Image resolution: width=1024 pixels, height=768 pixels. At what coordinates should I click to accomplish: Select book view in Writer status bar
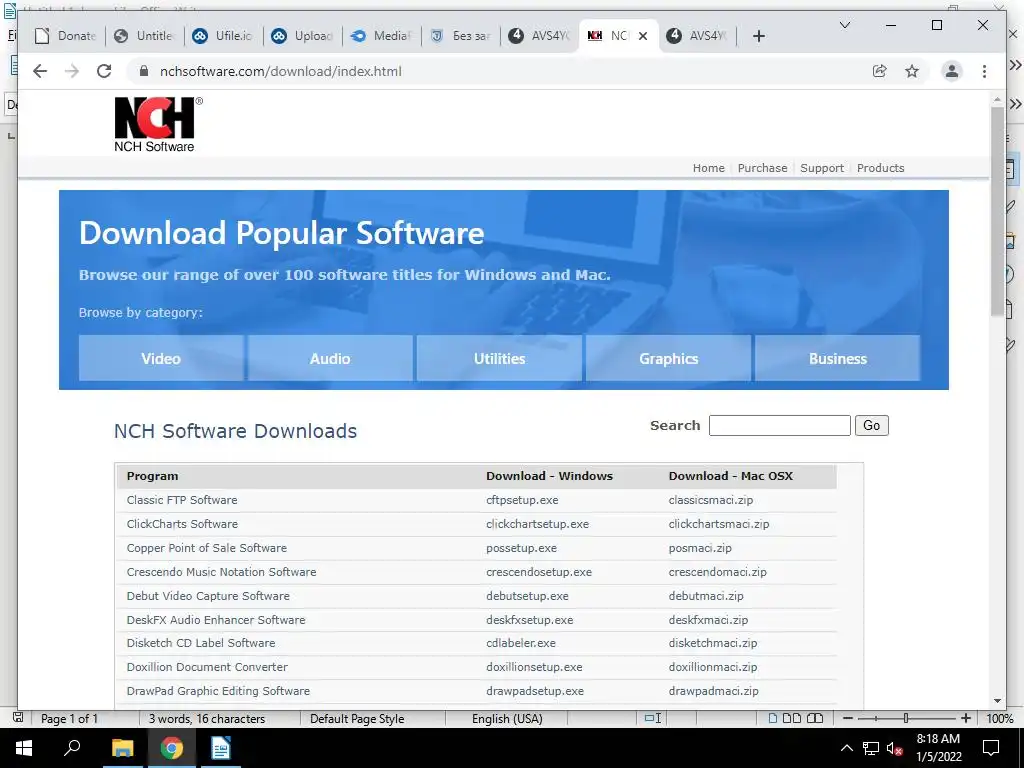(815, 718)
